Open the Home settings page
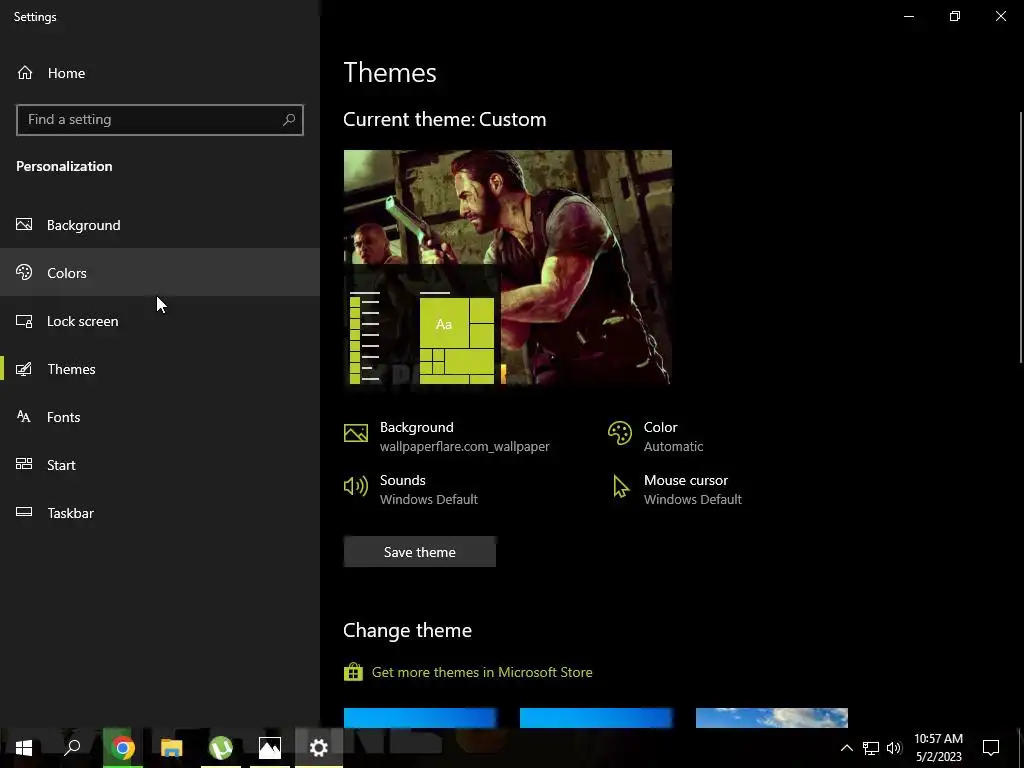Viewport: 1024px width, 768px height. pyautogui.click(x=160, y=73)
